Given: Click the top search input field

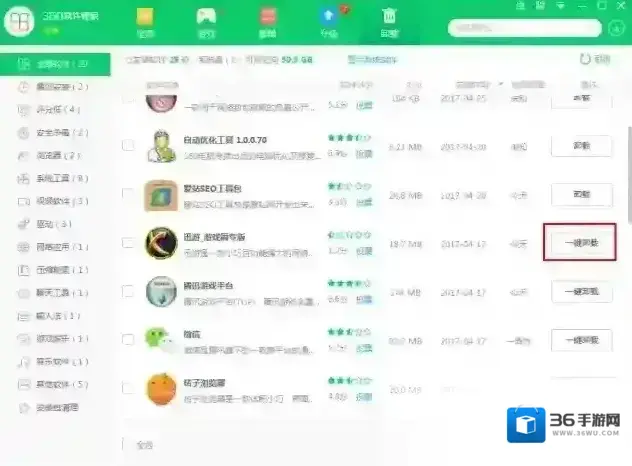Looking at the screenshot, I should [525, 28].
